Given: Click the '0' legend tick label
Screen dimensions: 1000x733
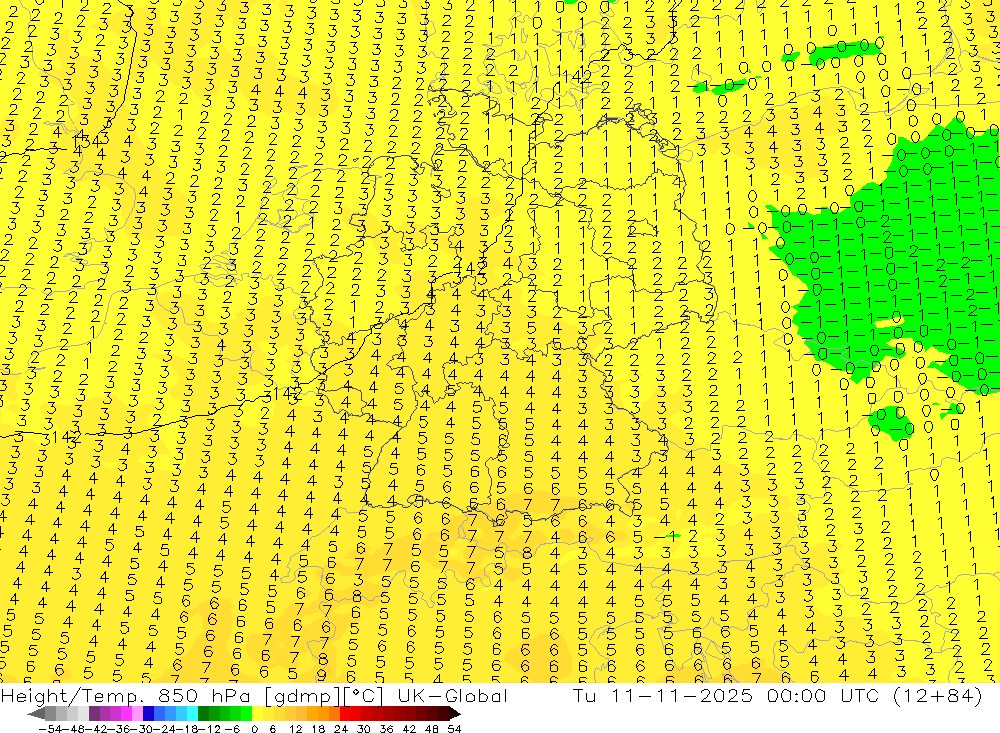Looking at the screenshot, I should [254, 729].
